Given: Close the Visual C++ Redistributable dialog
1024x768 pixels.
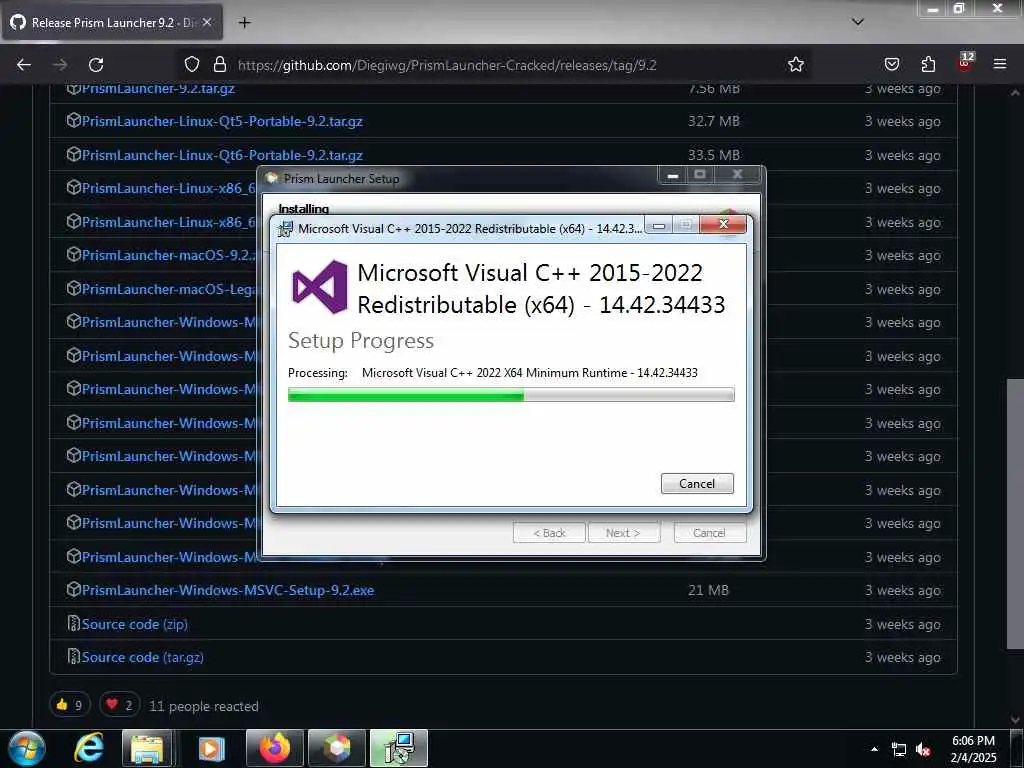Looking at the screenshot, I should (723, 225).
